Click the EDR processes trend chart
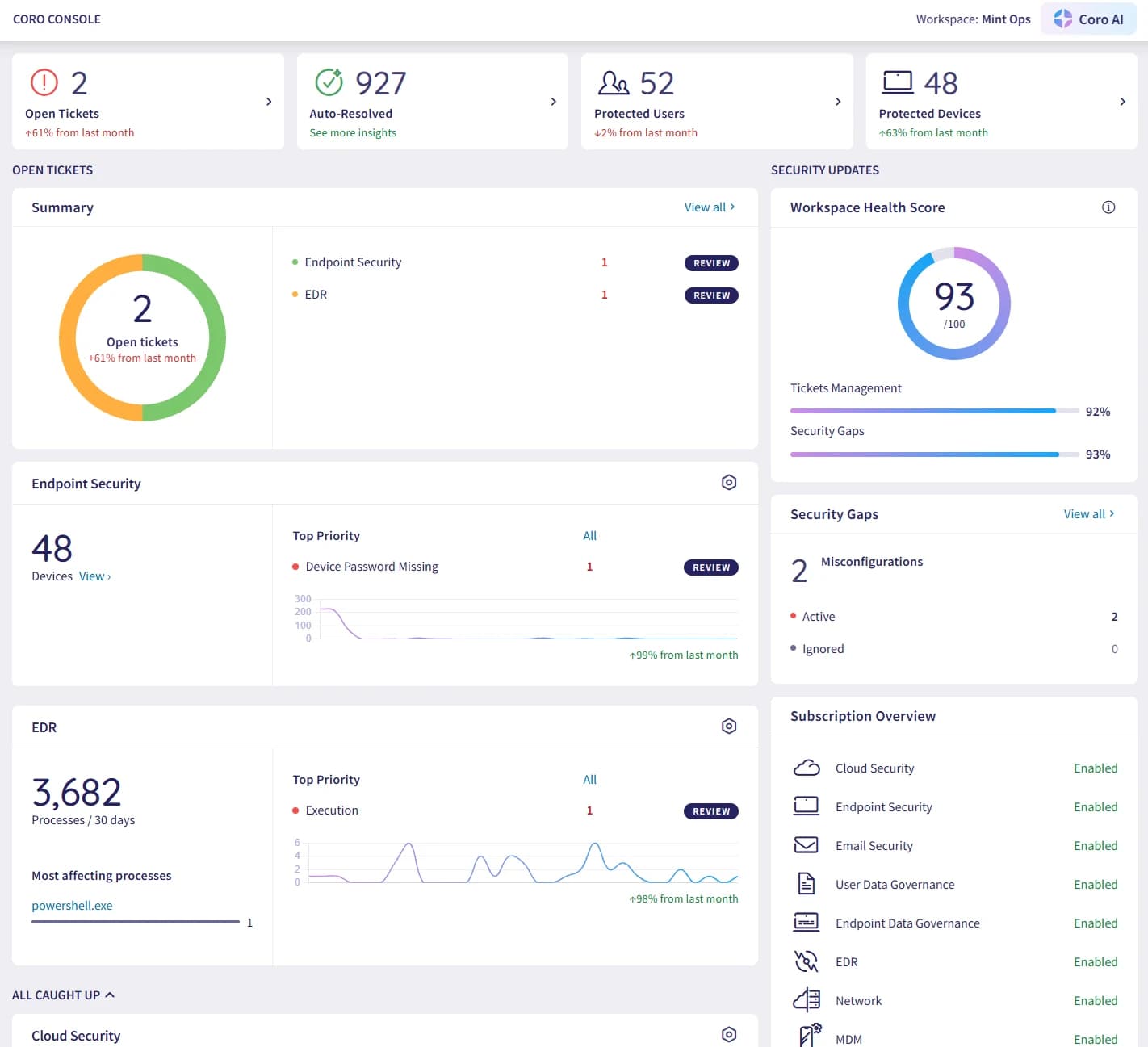The width and height of the screenshot is (1148, 1047). (x=517, y=863)
